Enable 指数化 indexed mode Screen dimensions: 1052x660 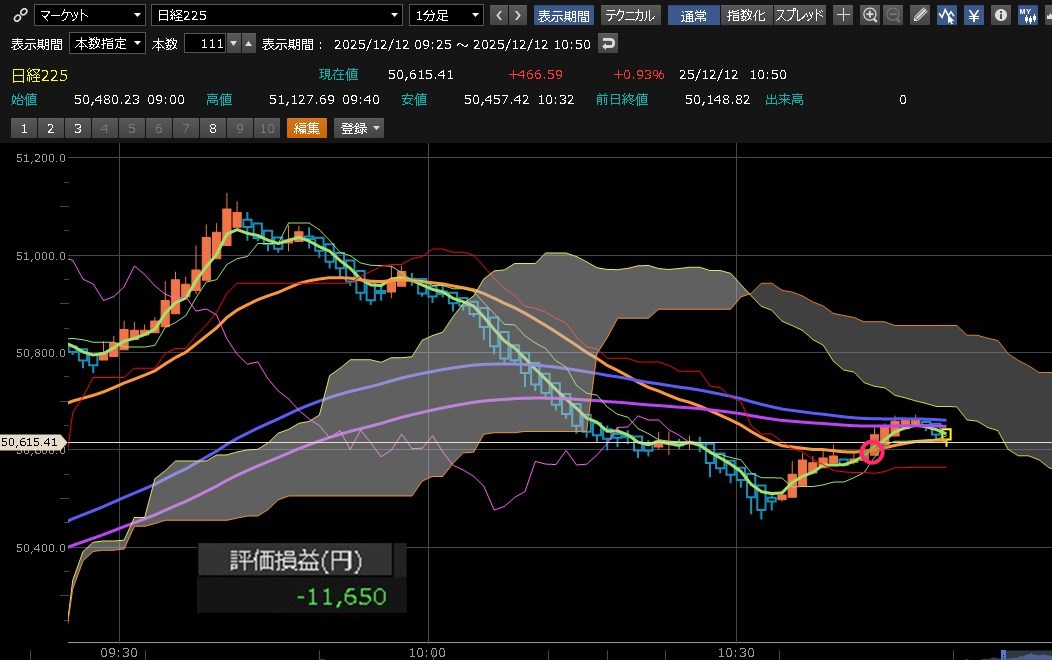point(746,15)
